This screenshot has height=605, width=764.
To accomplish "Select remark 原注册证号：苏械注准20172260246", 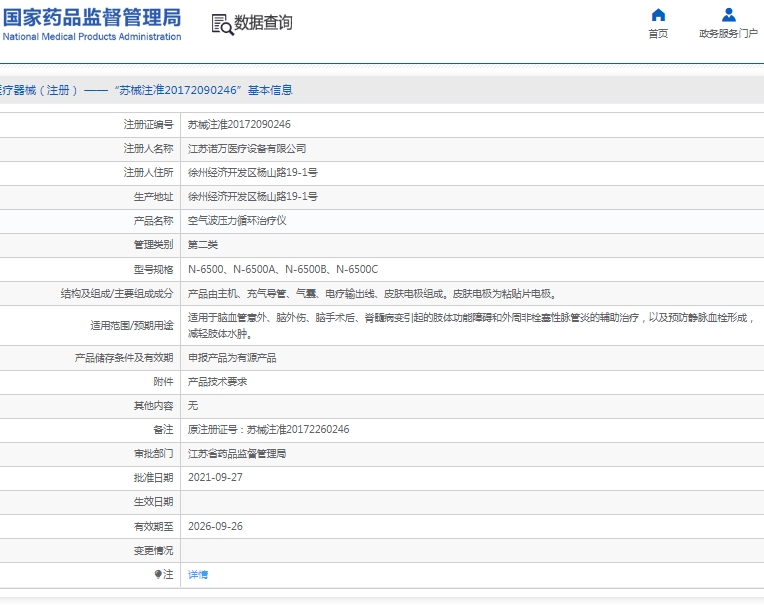I will 268,430.
